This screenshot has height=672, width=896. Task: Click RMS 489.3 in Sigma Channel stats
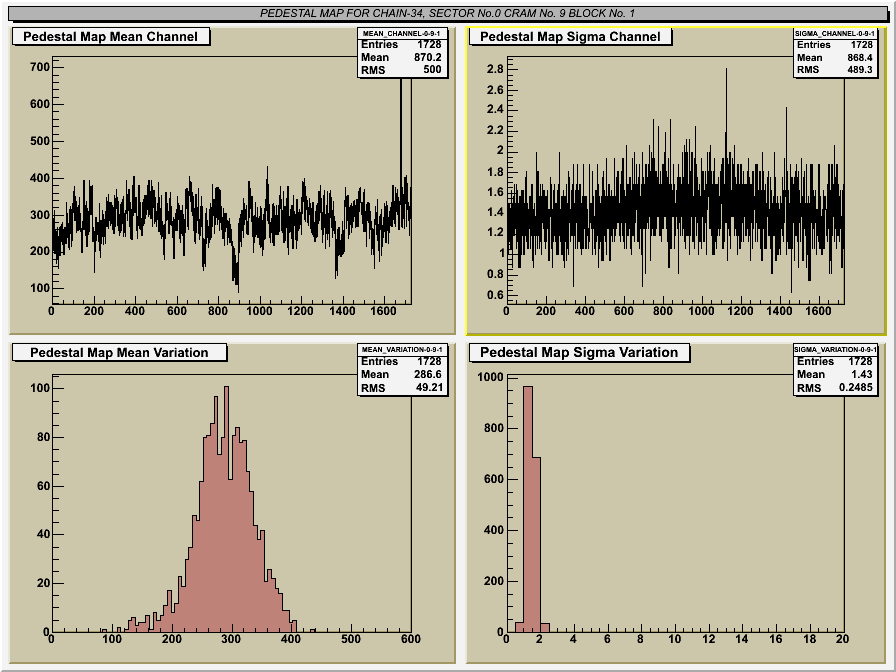(x=834, y=70)
